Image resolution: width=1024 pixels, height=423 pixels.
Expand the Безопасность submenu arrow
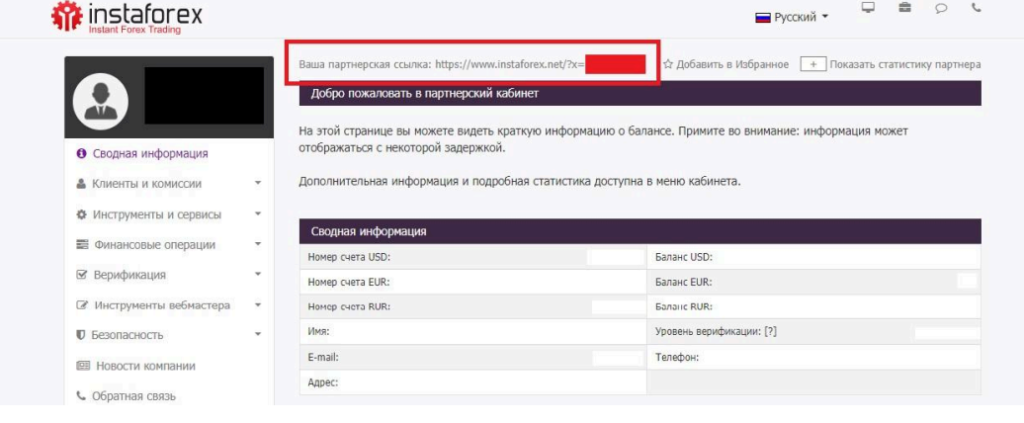pyautogui.click(x=258, y=335)
